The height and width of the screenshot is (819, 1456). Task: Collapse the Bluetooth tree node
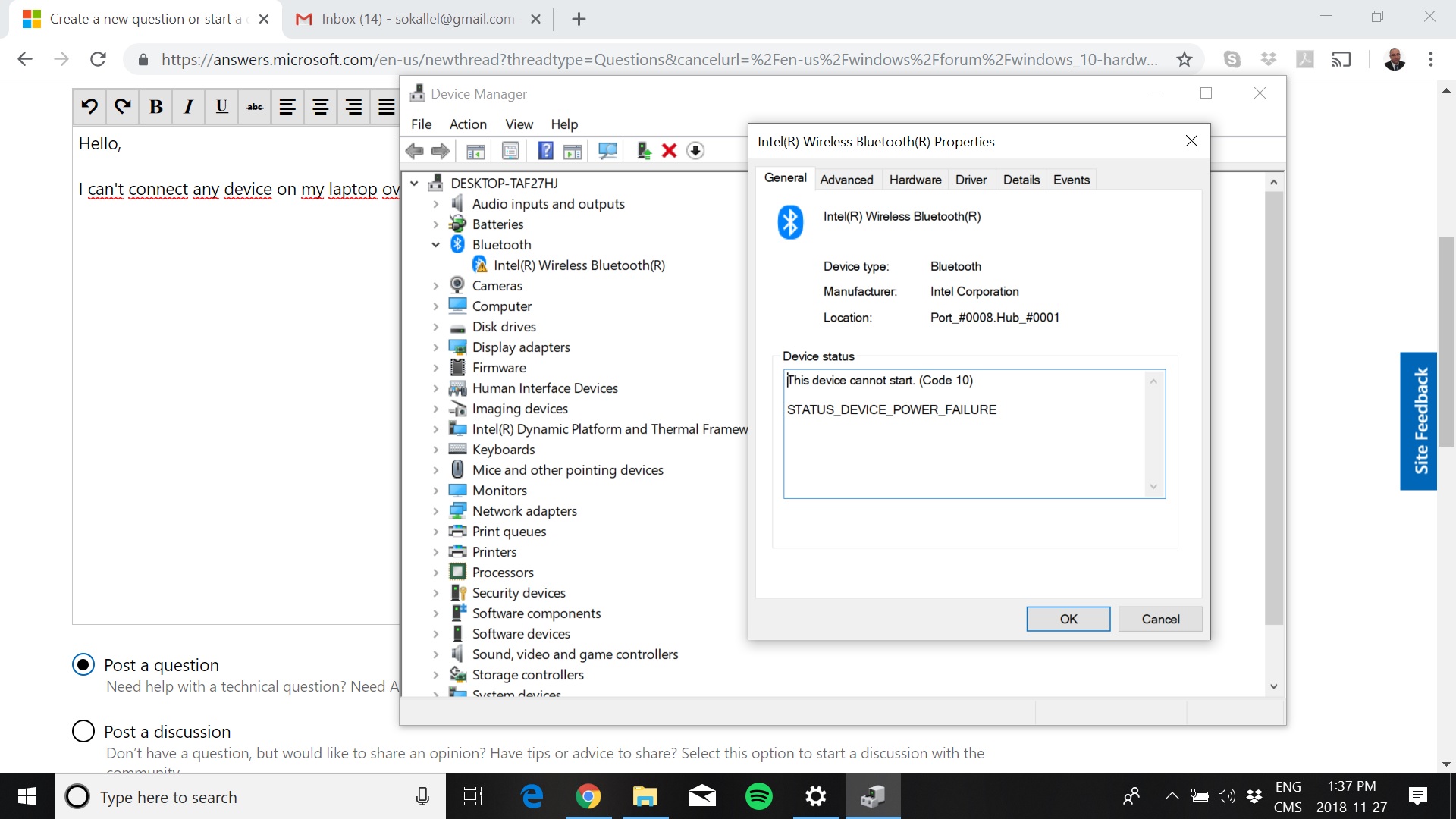click(x=435, y=245)
